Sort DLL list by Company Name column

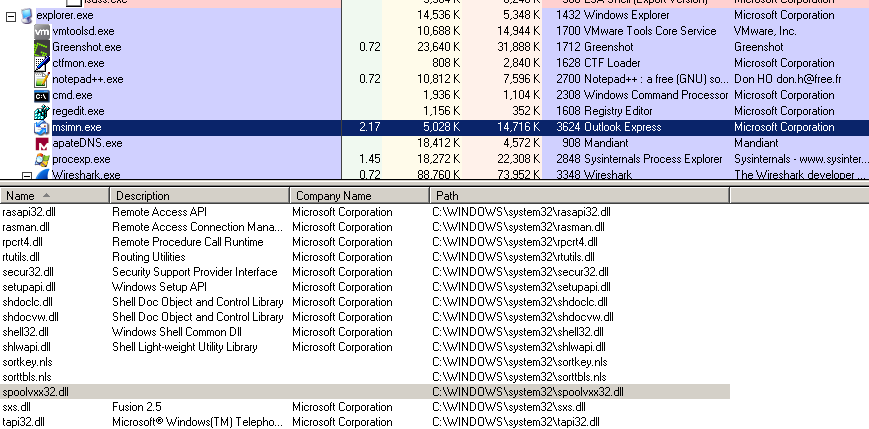tap(359, 195)
